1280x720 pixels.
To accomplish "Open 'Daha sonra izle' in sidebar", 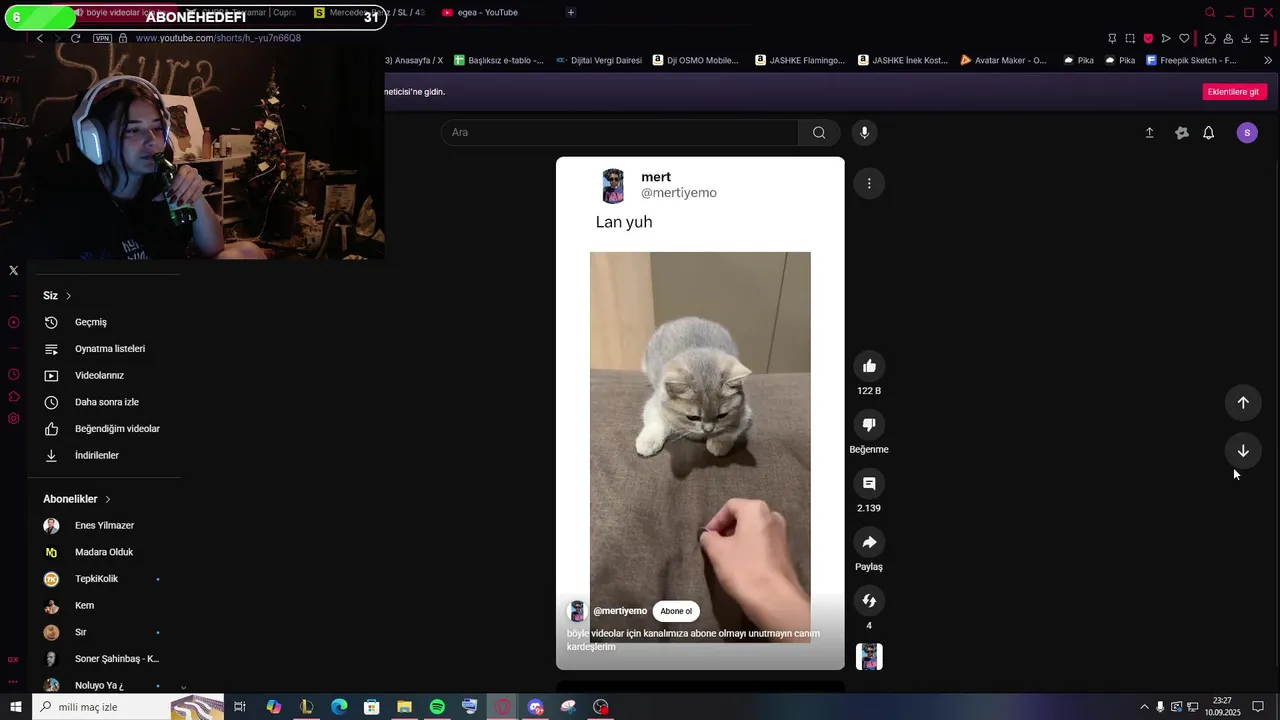I will [x=106, y=402].
